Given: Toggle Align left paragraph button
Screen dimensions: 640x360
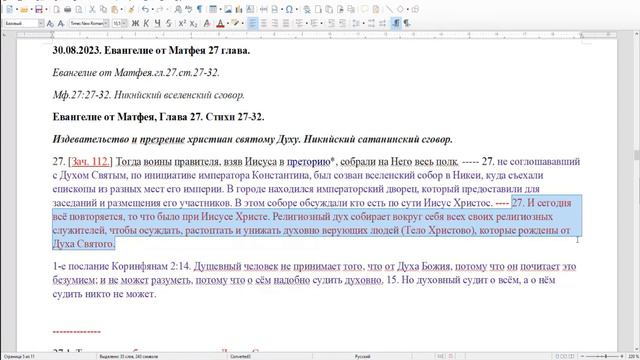Looking at the screenshot, I should [x=253, y=23].
